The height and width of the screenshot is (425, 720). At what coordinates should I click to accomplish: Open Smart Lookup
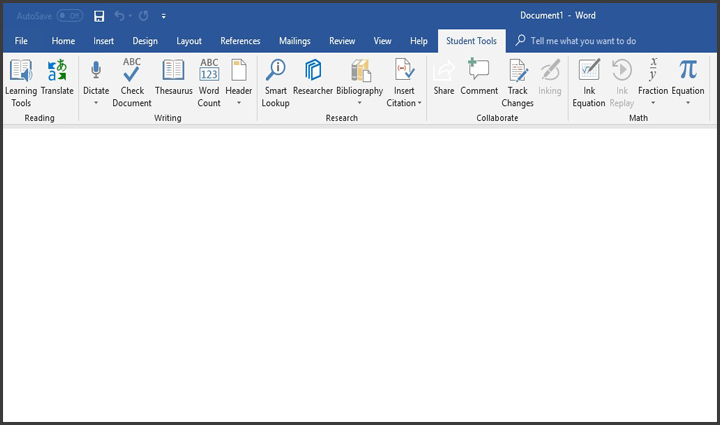click(x=276, y=83)
